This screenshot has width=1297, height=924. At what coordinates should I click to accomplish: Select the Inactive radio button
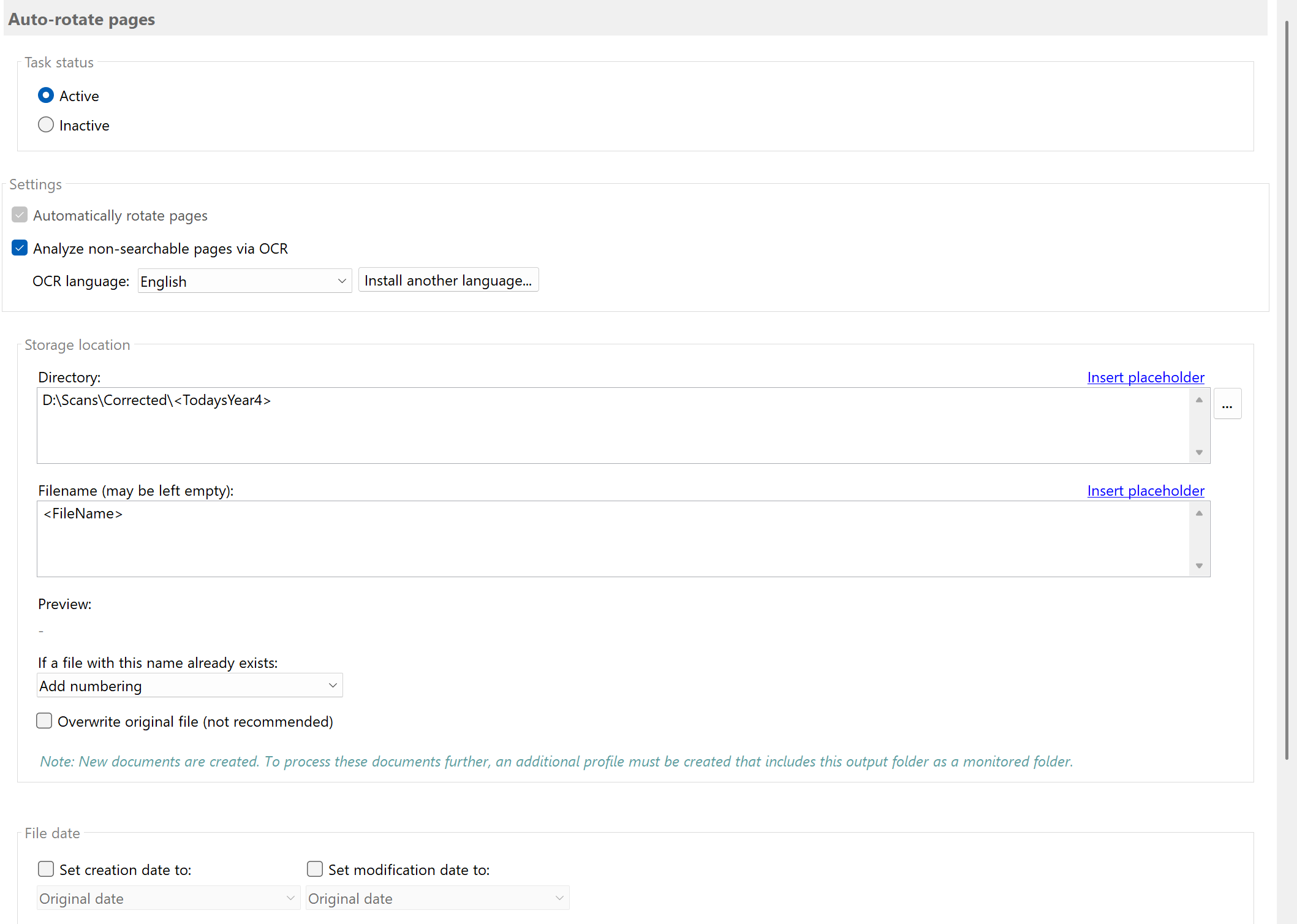pos(46,124)
